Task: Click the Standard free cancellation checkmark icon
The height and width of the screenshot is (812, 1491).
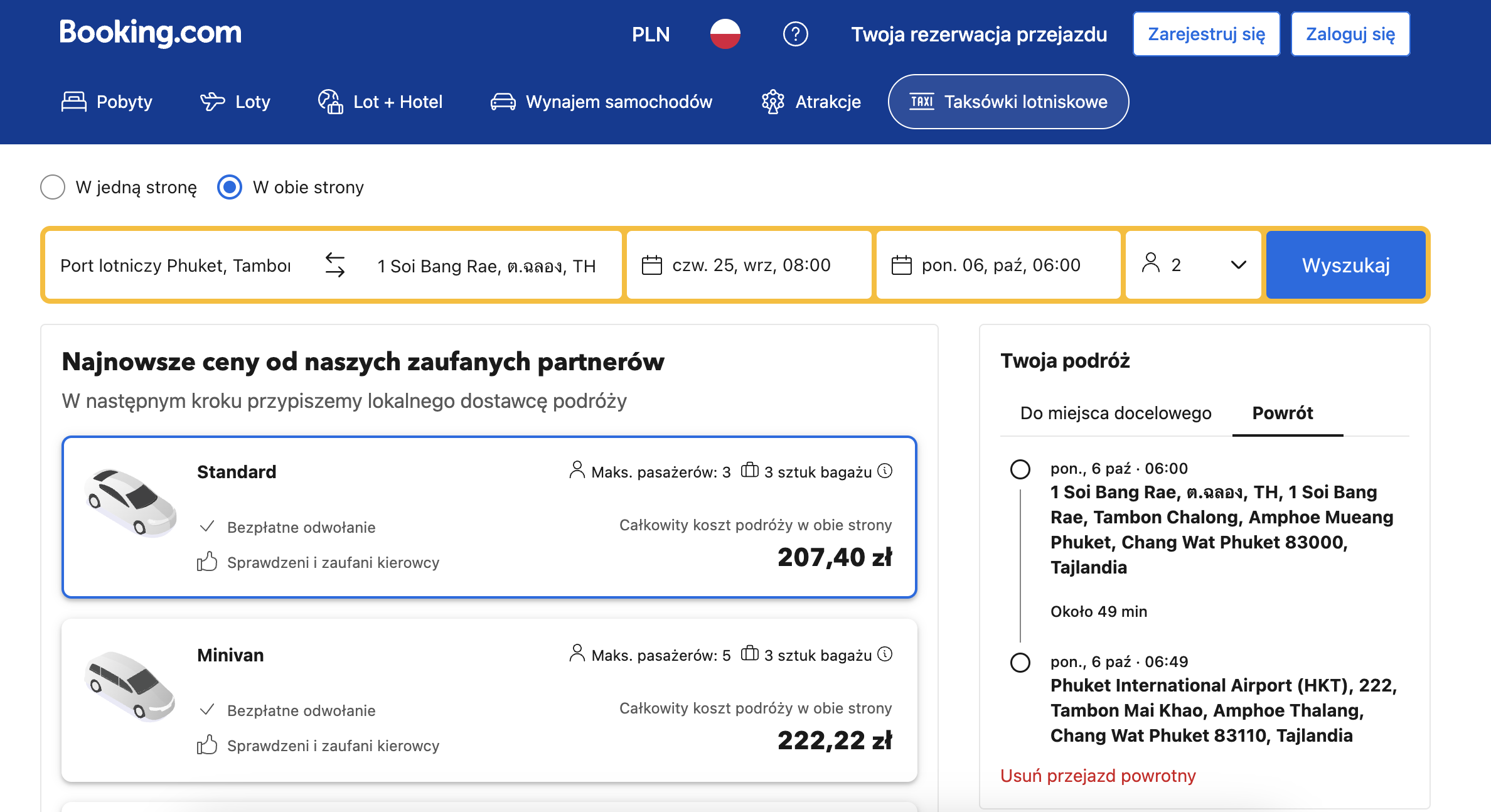Action: (207, 526)
